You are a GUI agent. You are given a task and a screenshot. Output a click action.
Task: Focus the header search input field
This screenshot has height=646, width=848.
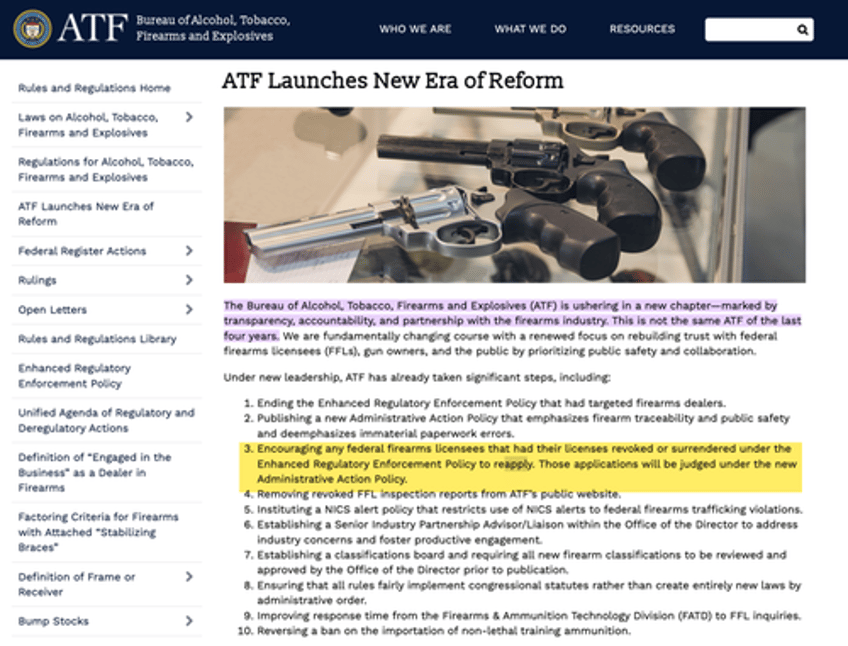(x=759, y=30)
